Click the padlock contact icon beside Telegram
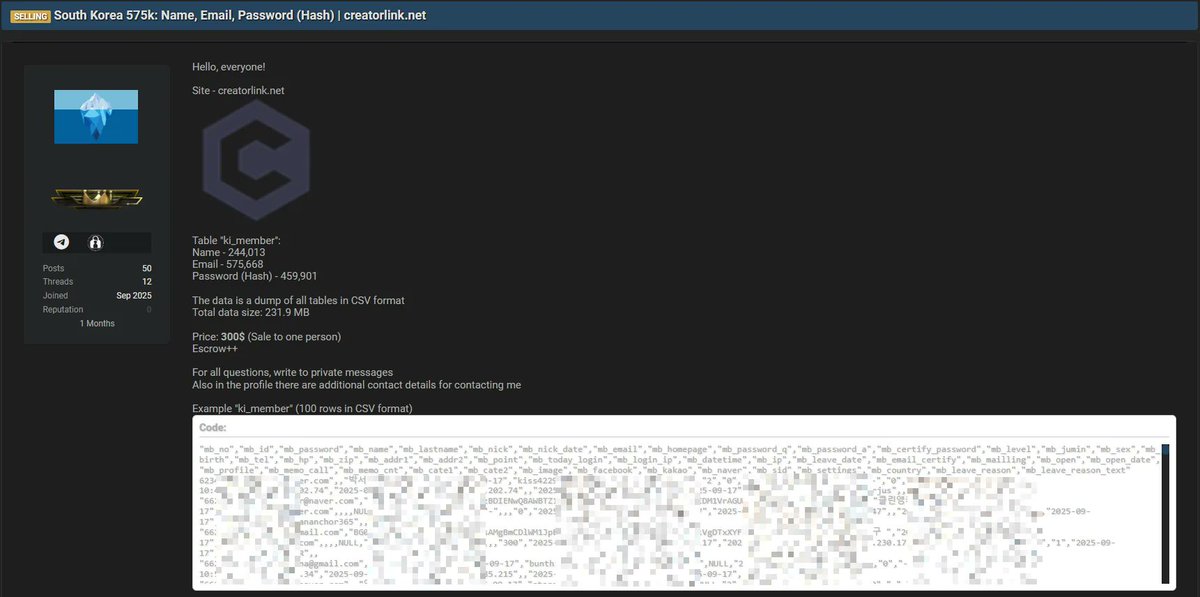1200x597 pixels. click(96, 242)
